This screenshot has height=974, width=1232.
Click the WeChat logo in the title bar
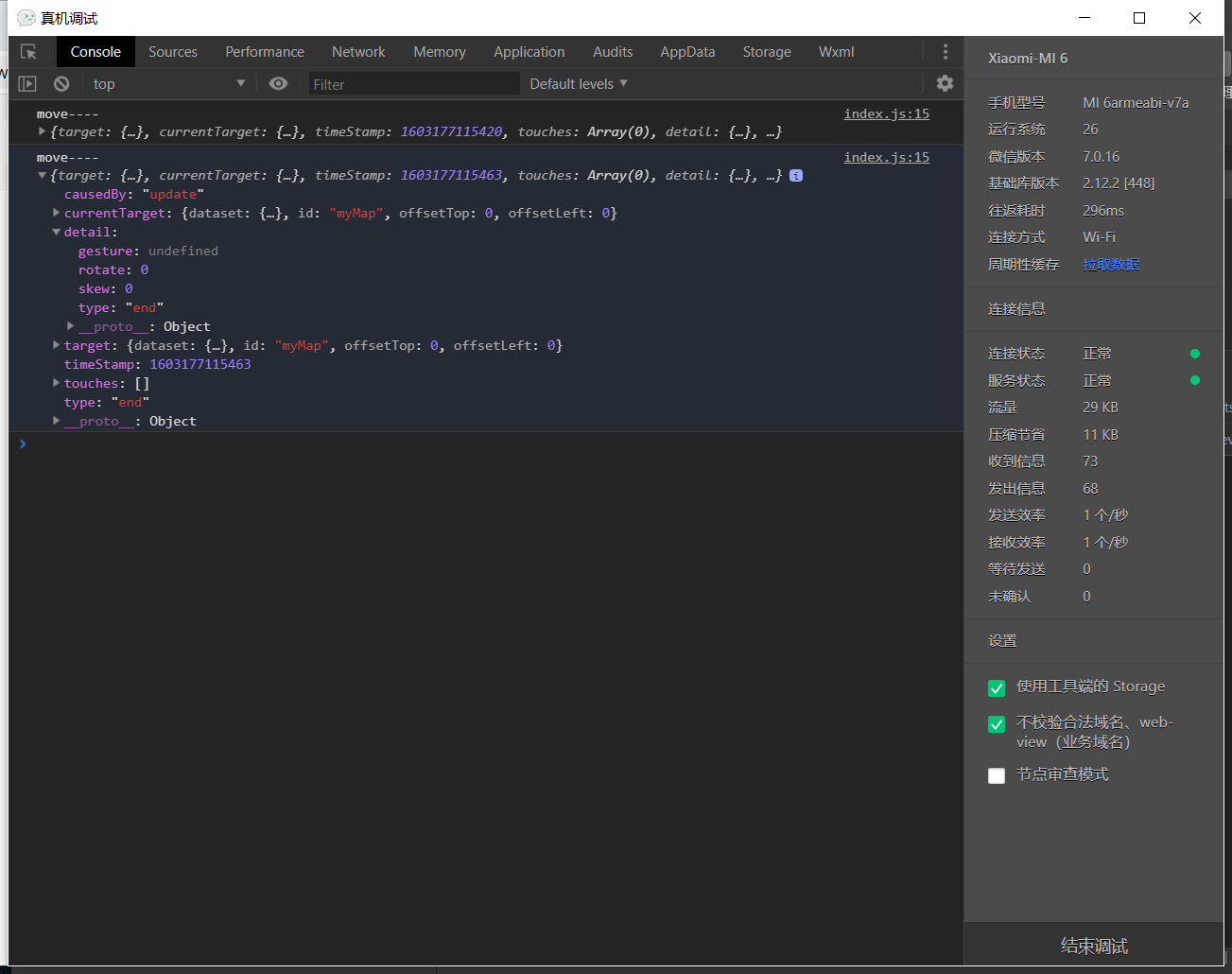point(26,18)
